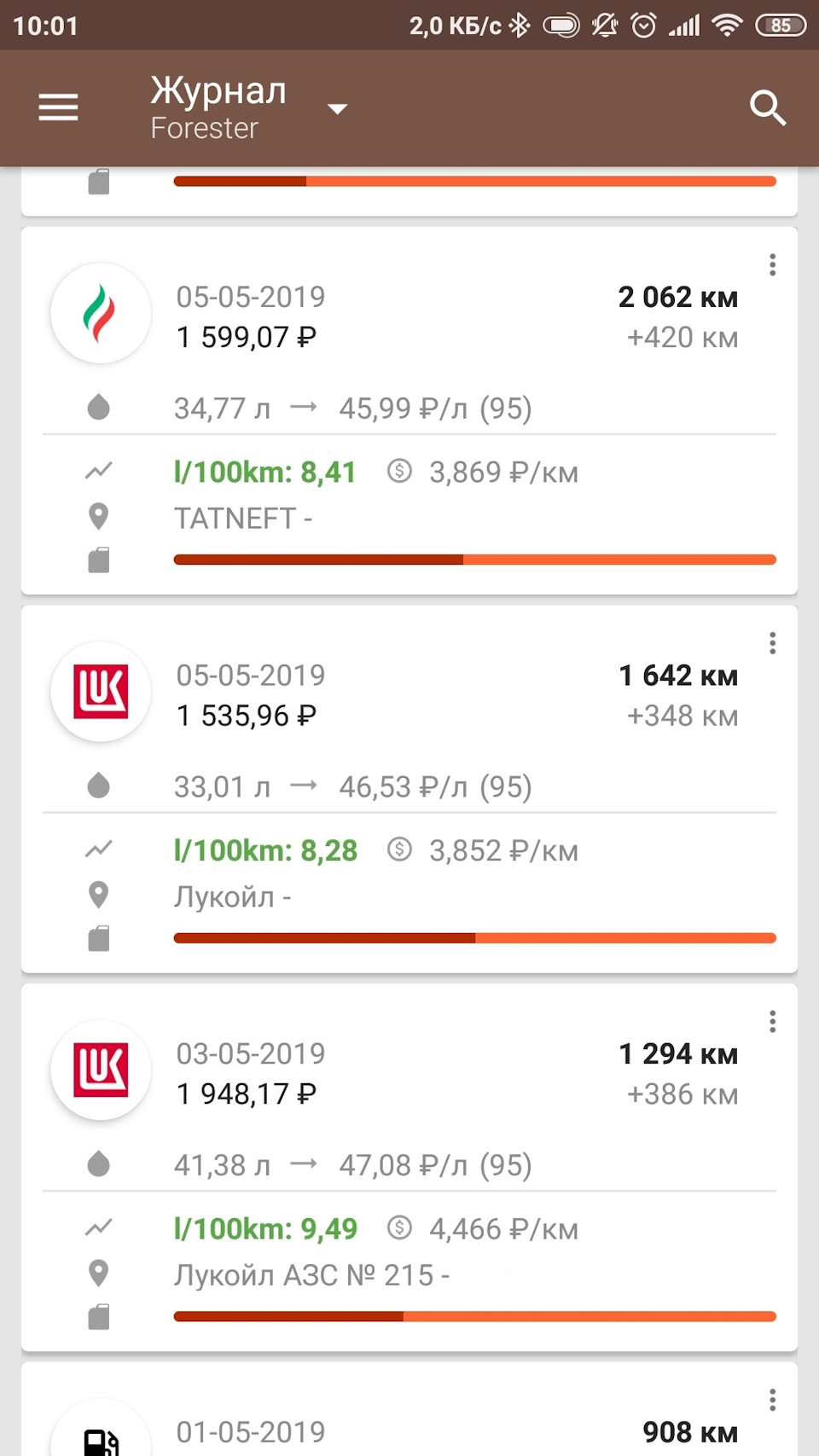Select the l/100km: 9,49 consumption text
This screenshot has height=1456, width=819.
[x=265, y=1229]
